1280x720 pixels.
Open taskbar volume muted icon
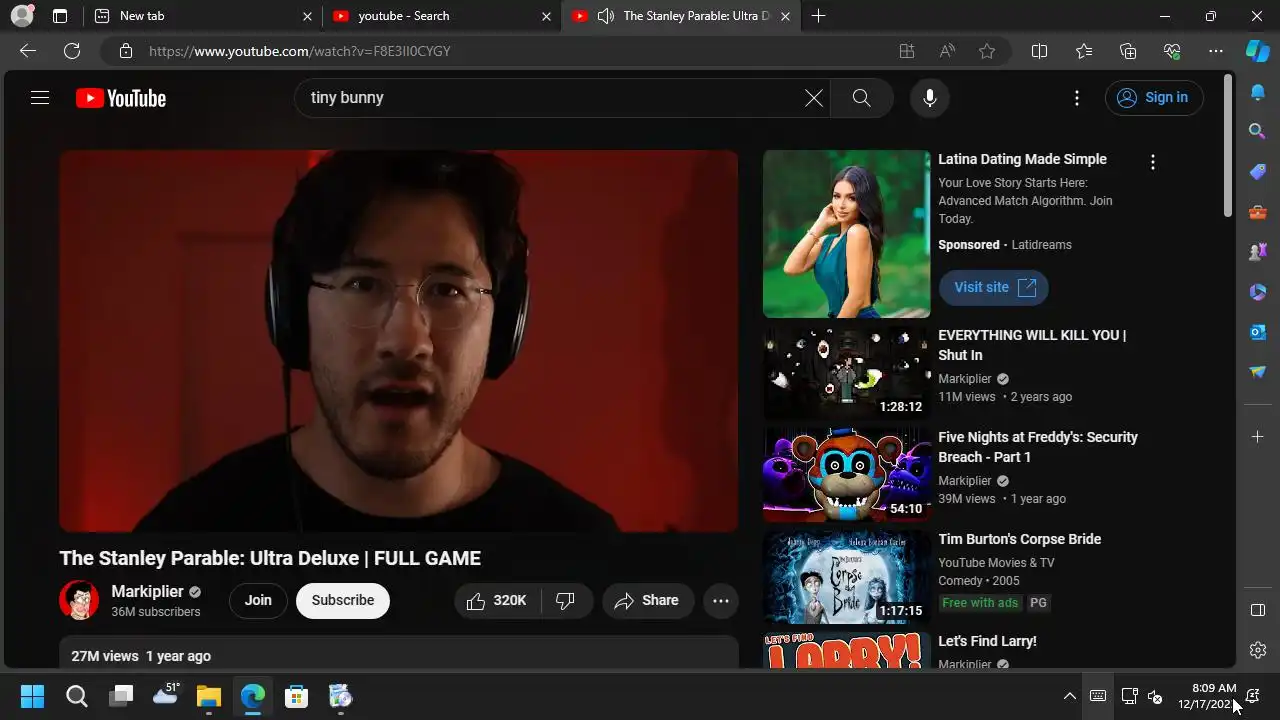point(1156,696)
